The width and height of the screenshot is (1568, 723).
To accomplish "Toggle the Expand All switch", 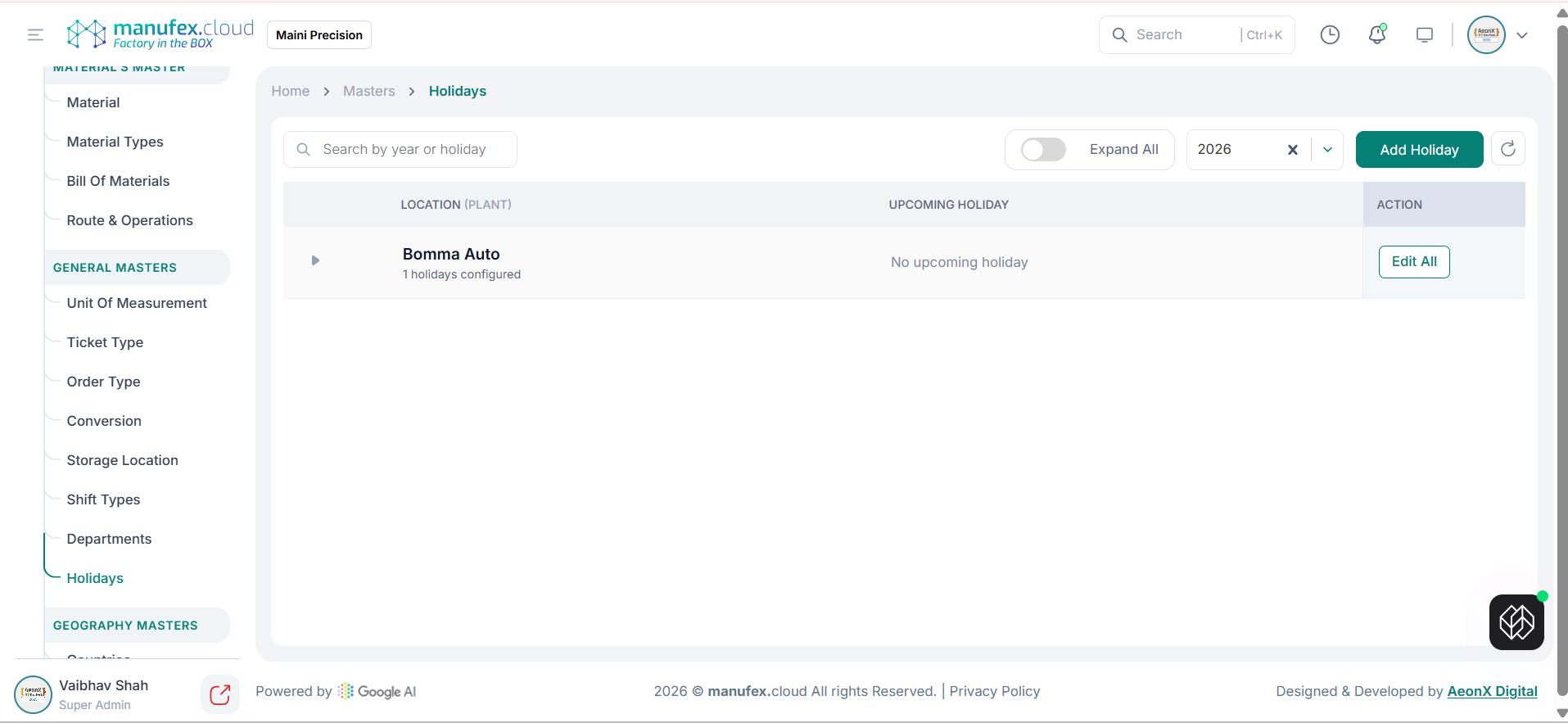I will click(x=1043, y=149).
